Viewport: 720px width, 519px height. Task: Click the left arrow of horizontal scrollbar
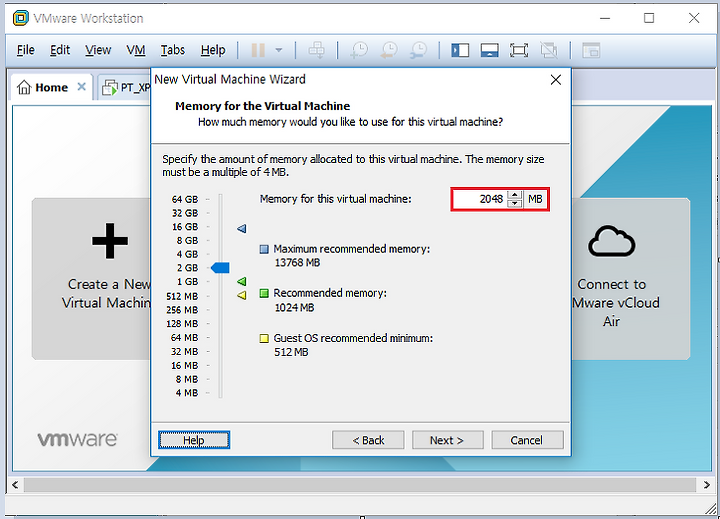tap(15, 485)
